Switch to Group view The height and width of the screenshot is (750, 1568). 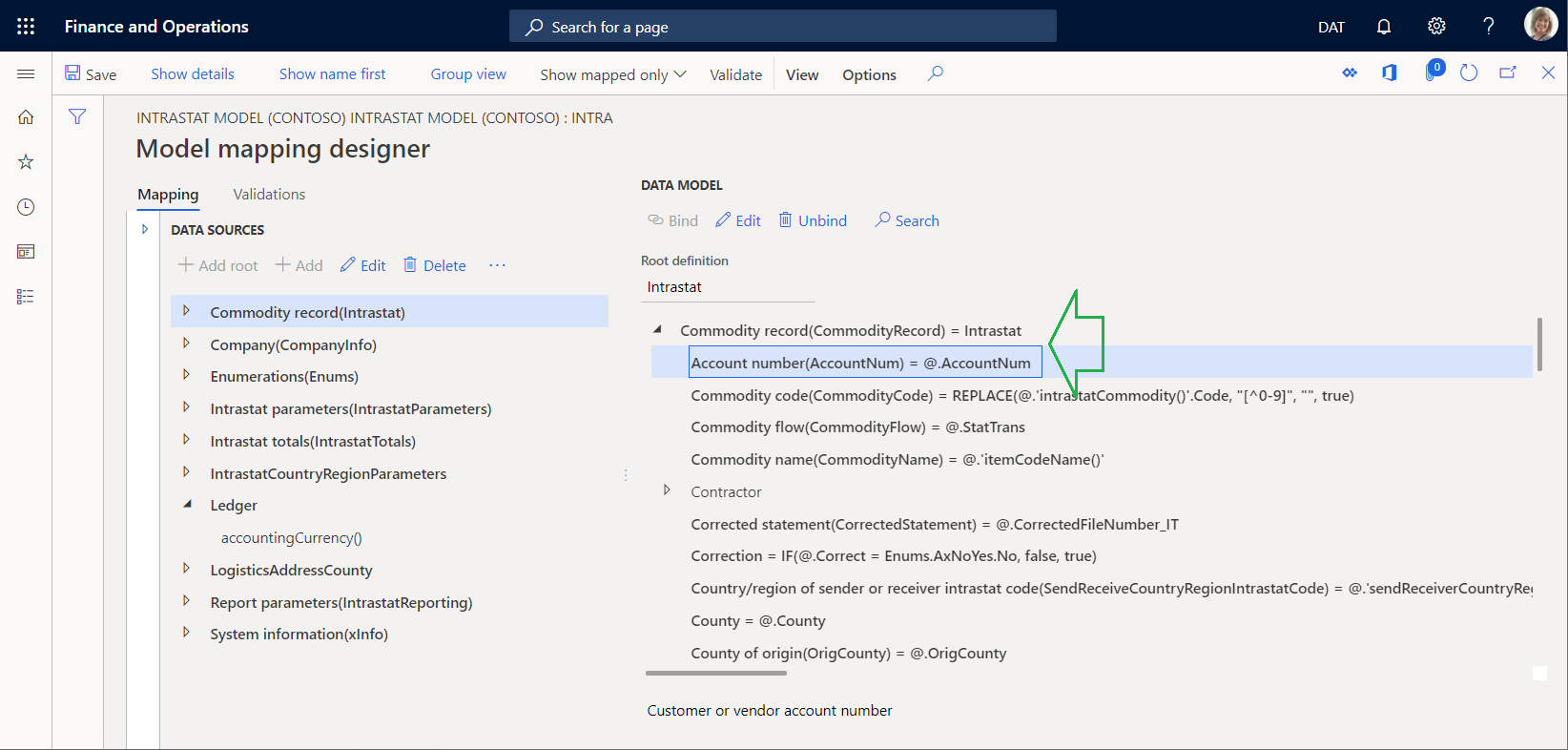pyautogui.click(x=468, y=73)
